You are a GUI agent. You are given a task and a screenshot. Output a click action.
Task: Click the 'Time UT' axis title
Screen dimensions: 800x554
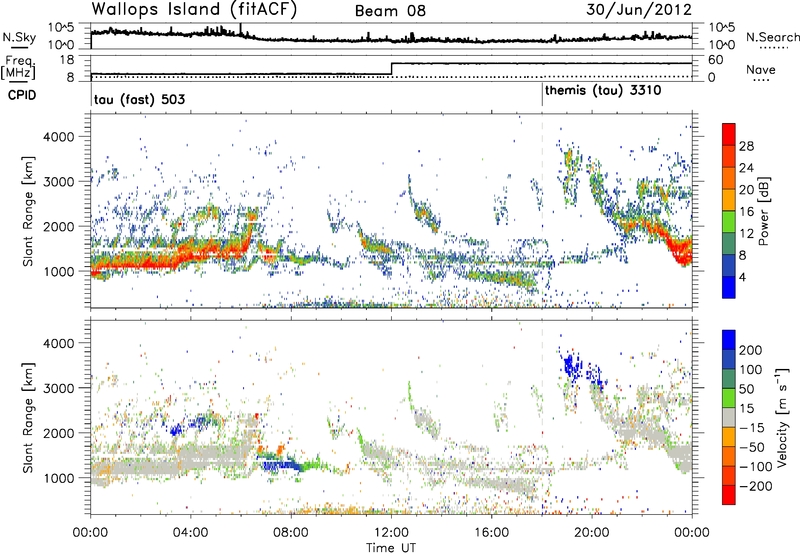[391, 547]
